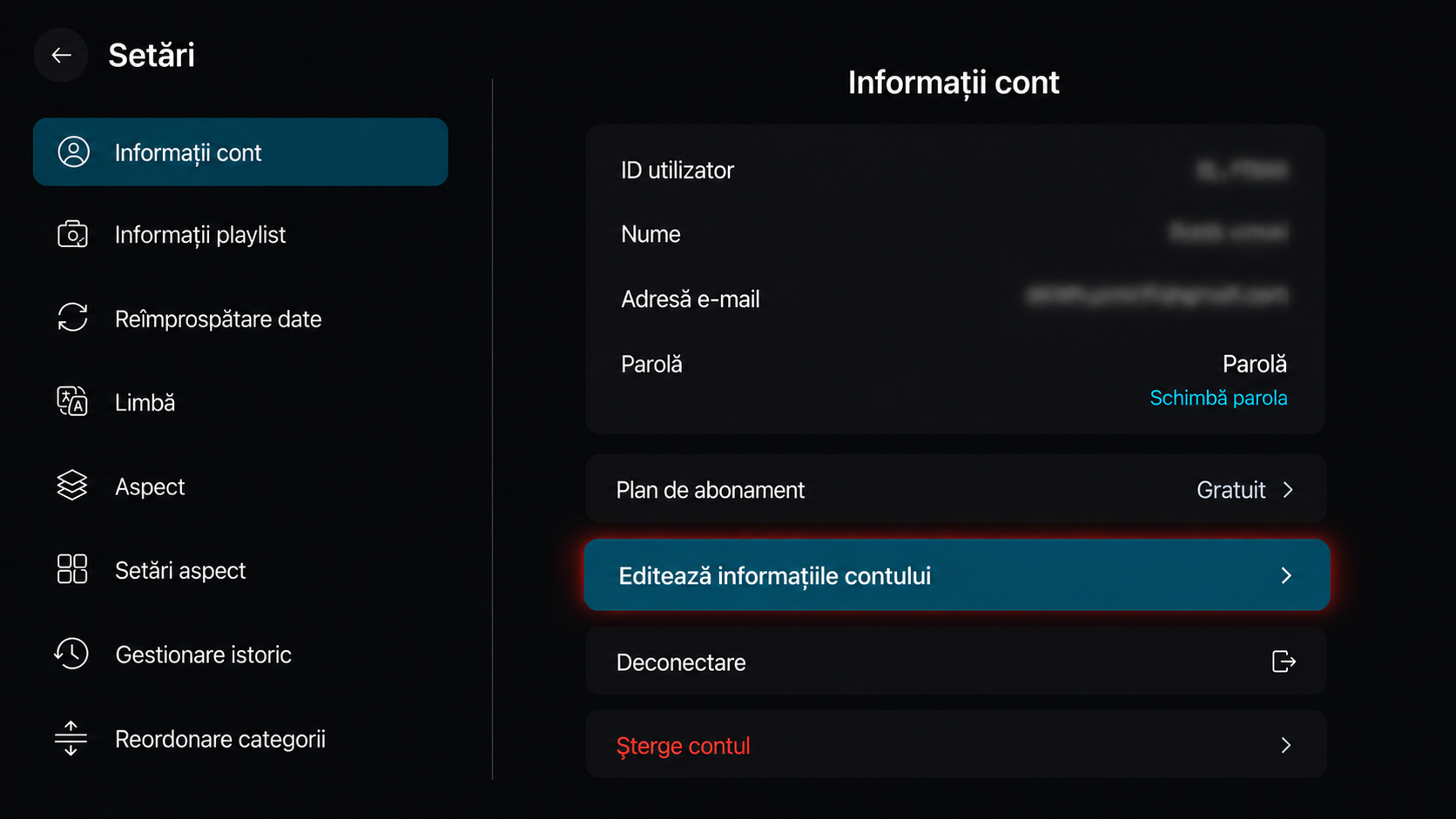1456x819 pixels.
Task: Click the reorder icon for Reordonare categorii
Action: [71, 738]
